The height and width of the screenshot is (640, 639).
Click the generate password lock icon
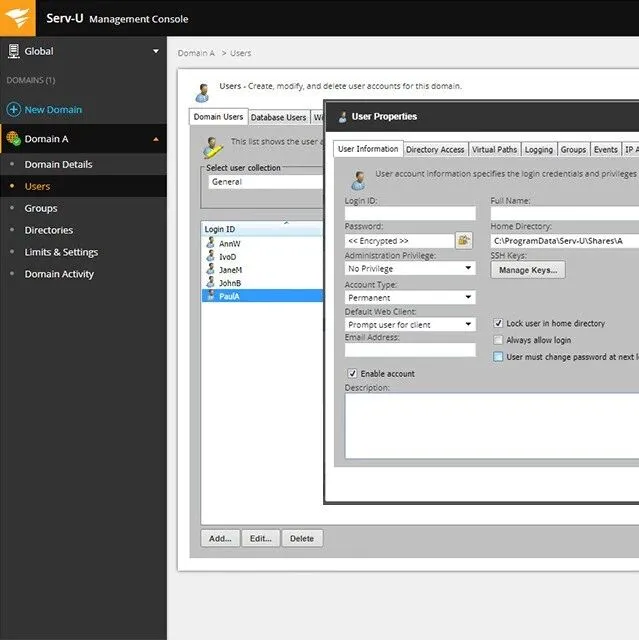(x=464, y=240)
